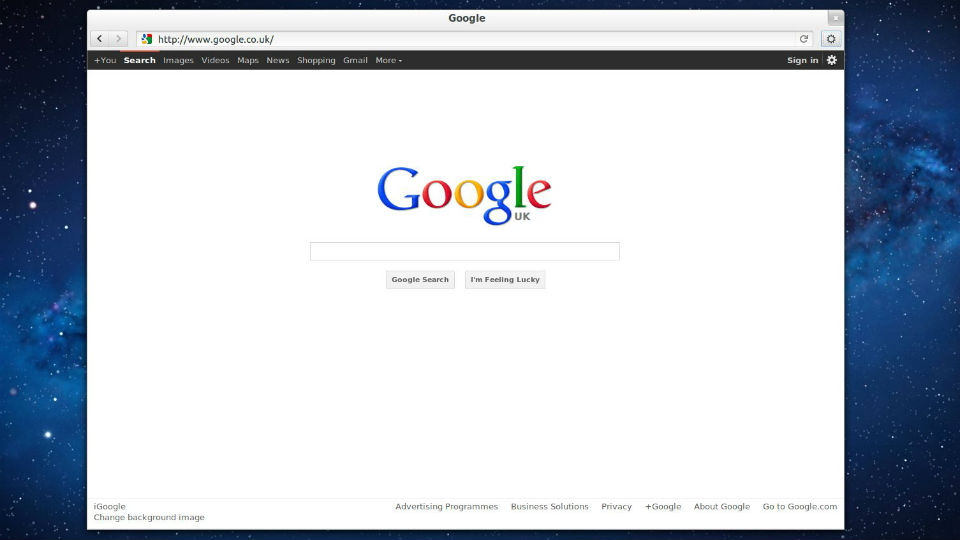Click the Google Search button
Image resolution: width=960 pixels, height=540 pixels.
[x=420, y=280]
